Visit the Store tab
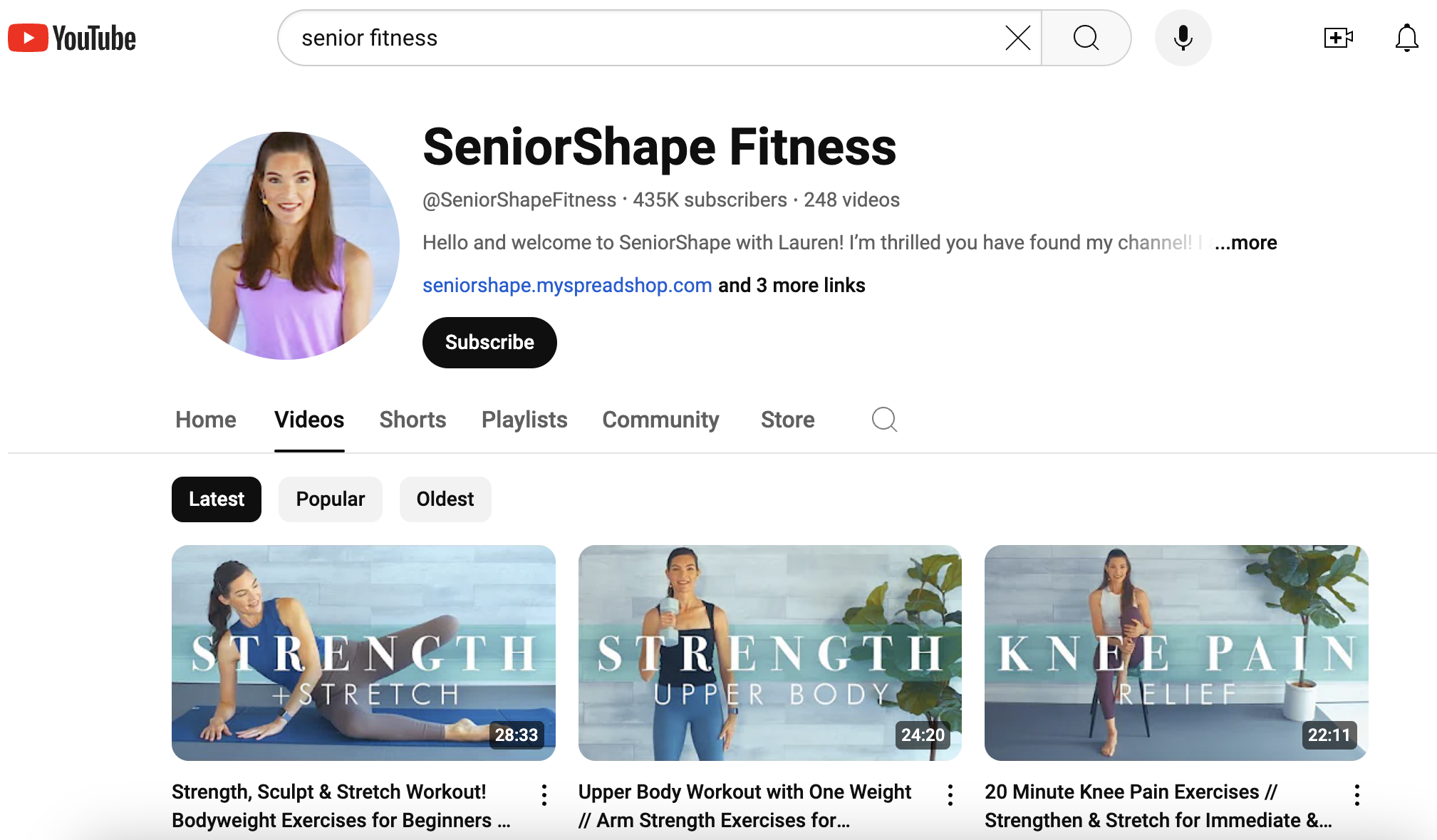This screenshot has height=840, width=1437. [787, 420]
